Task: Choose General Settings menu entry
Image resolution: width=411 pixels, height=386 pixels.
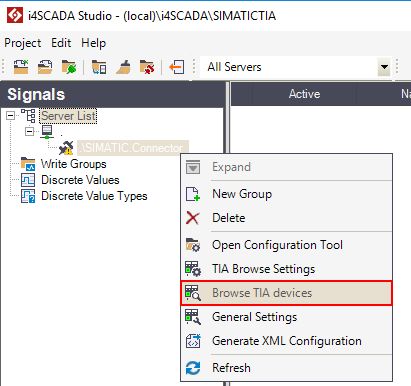Action: click(287, 317)
